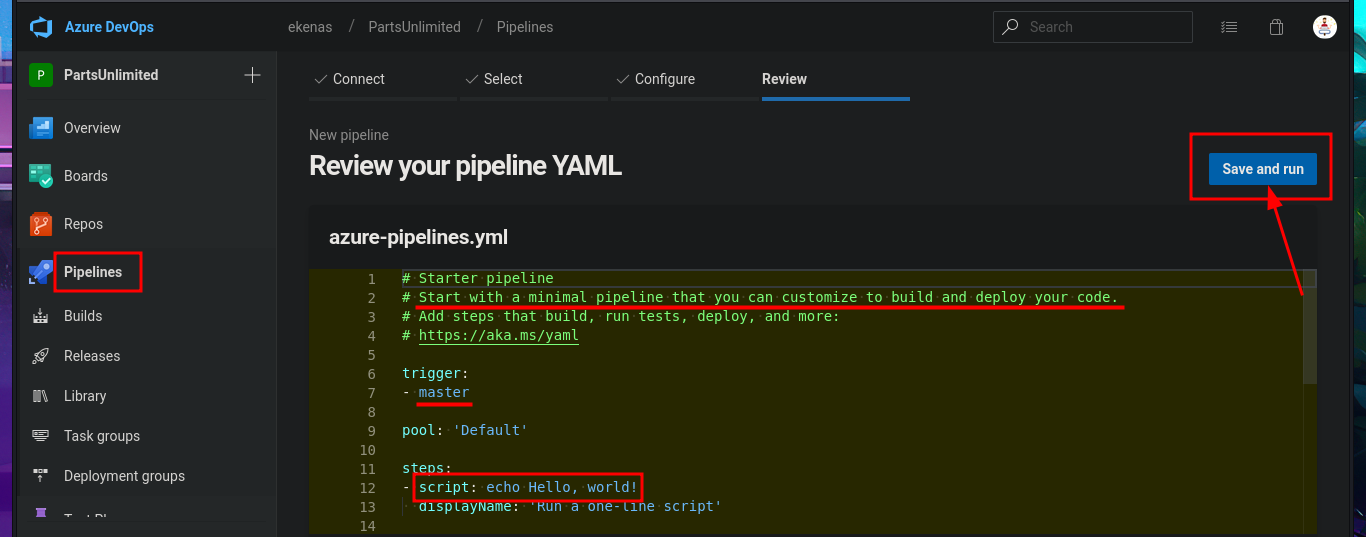This screenshot has height=537, width=1366.
Task: Open the Repos sidebar icon
Action: point(41,224)
